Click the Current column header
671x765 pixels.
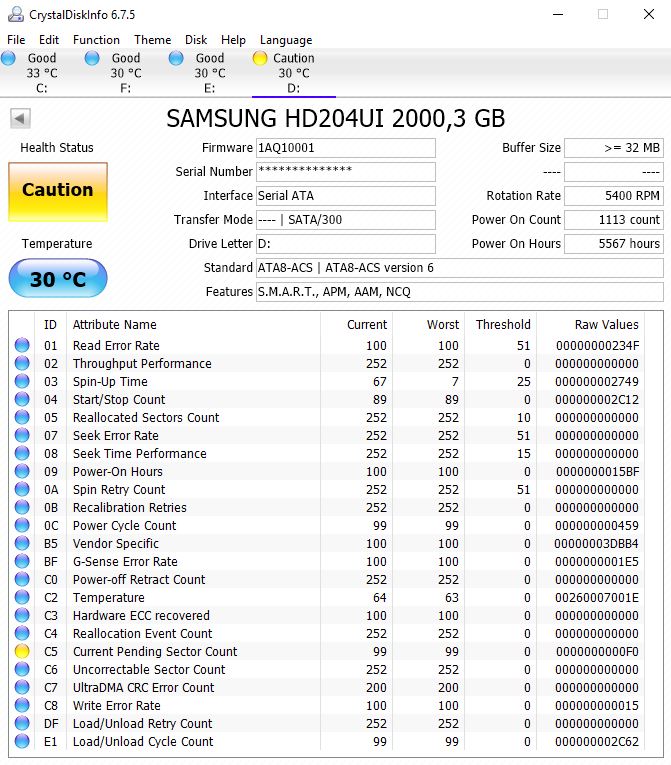[x=367, y=324]
